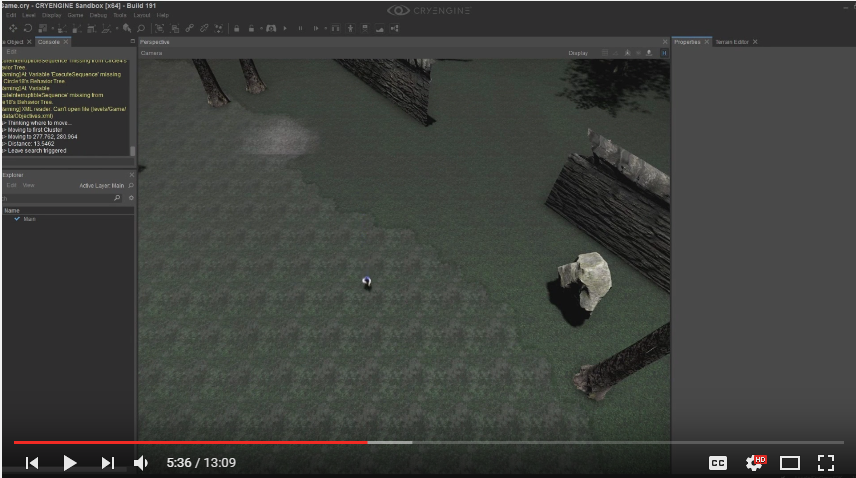
Task: Click the small maximize square on Console panel
Action: (x=132, y=41)
